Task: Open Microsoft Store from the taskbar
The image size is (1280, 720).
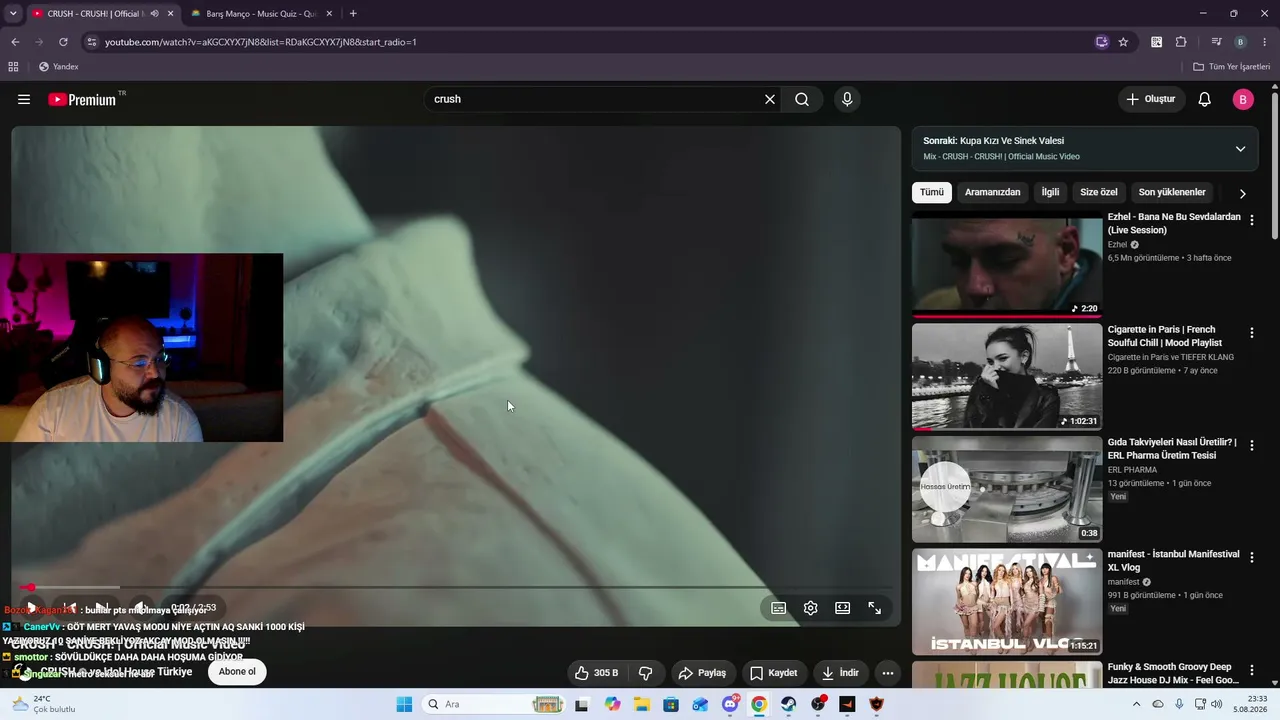Action: 670,704
